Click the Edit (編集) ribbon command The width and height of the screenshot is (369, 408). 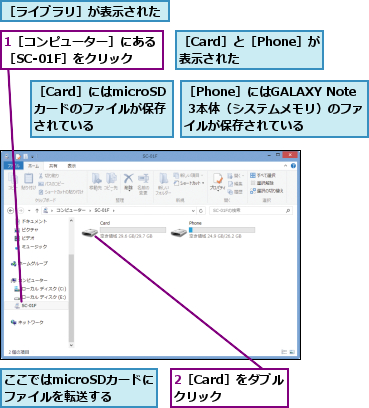pyautogui.click(x=235, y=184)
